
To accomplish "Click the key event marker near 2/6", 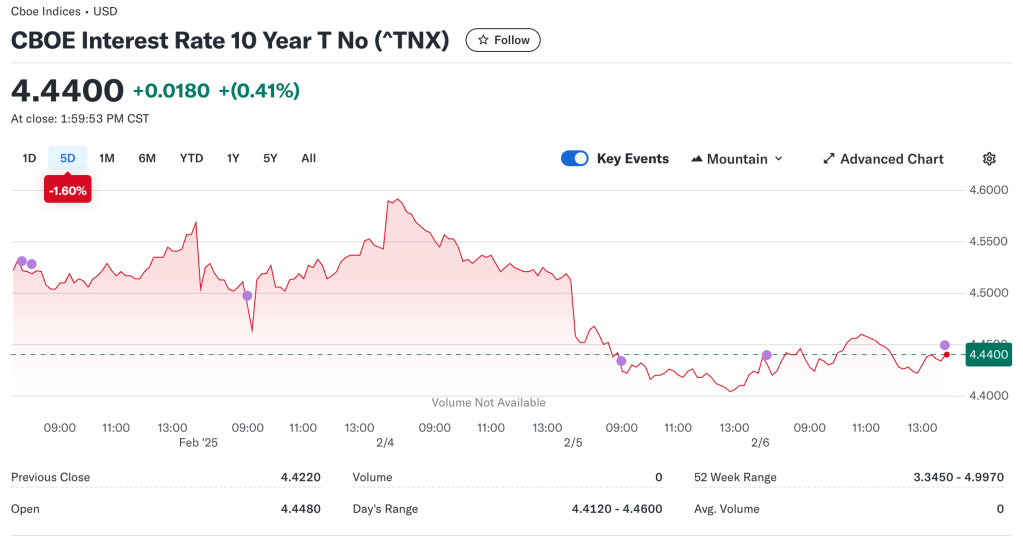I will 767,355.
